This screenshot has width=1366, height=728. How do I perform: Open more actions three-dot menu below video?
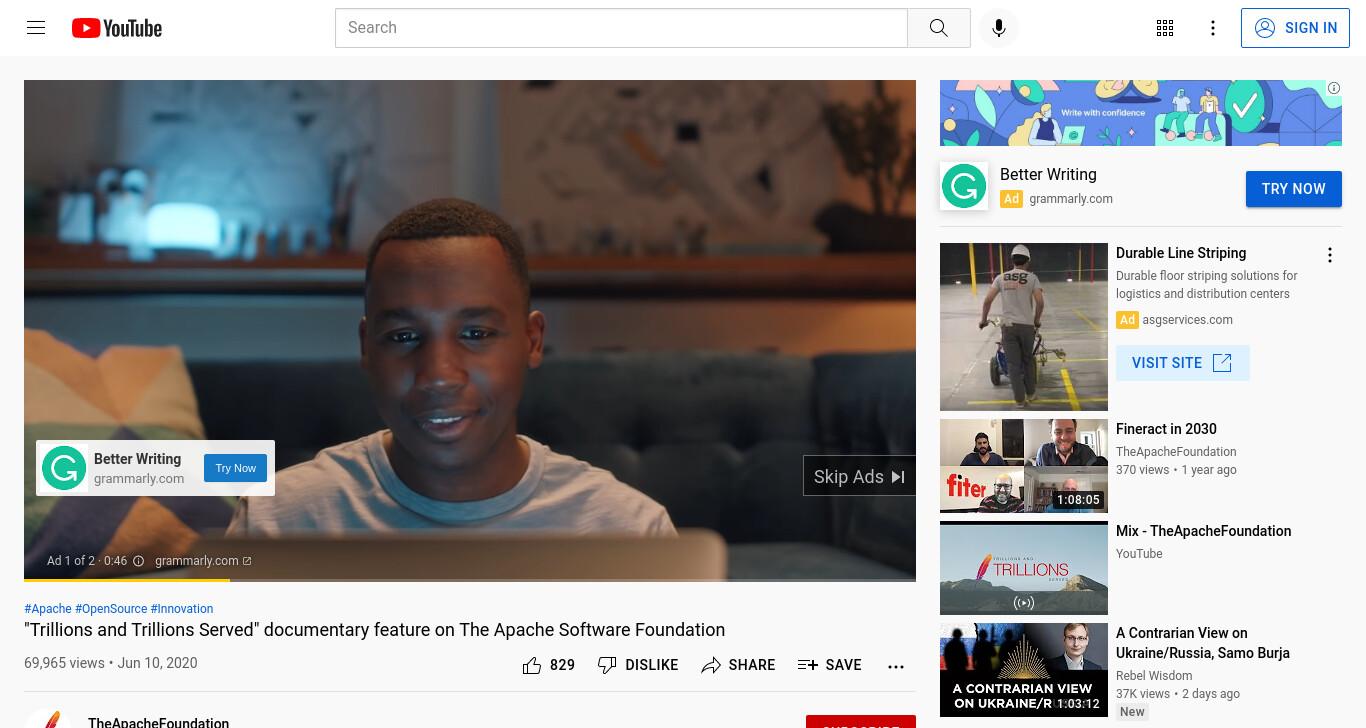(896, 666)
